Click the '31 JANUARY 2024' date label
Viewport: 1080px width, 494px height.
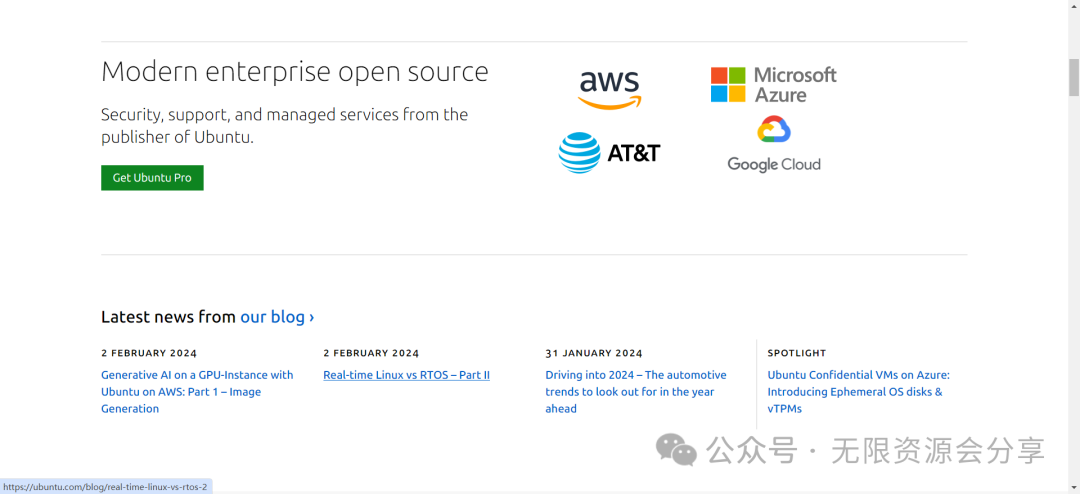click(594, 353)
